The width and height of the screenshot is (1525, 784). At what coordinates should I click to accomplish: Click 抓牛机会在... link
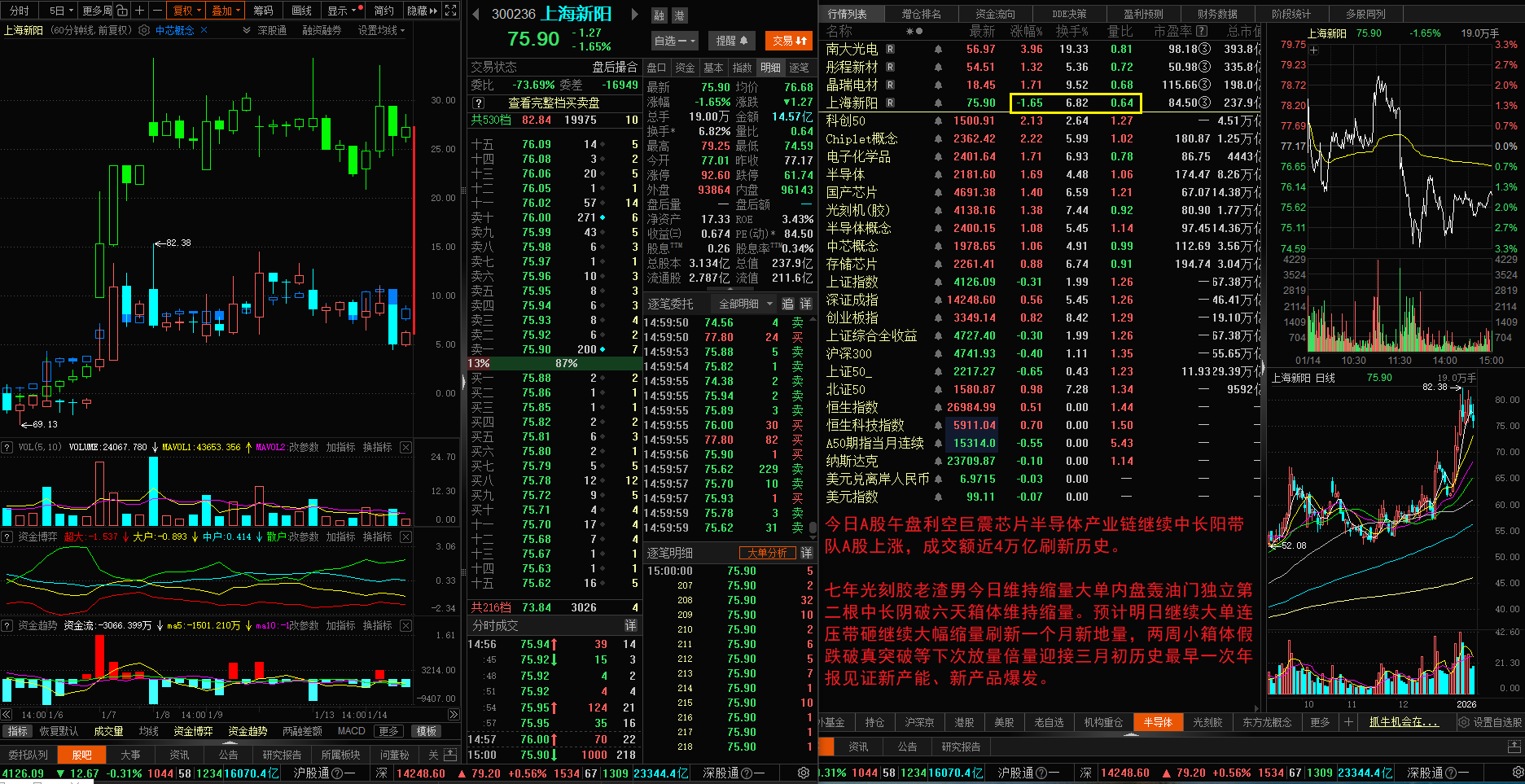click(x=1404, y=722)
